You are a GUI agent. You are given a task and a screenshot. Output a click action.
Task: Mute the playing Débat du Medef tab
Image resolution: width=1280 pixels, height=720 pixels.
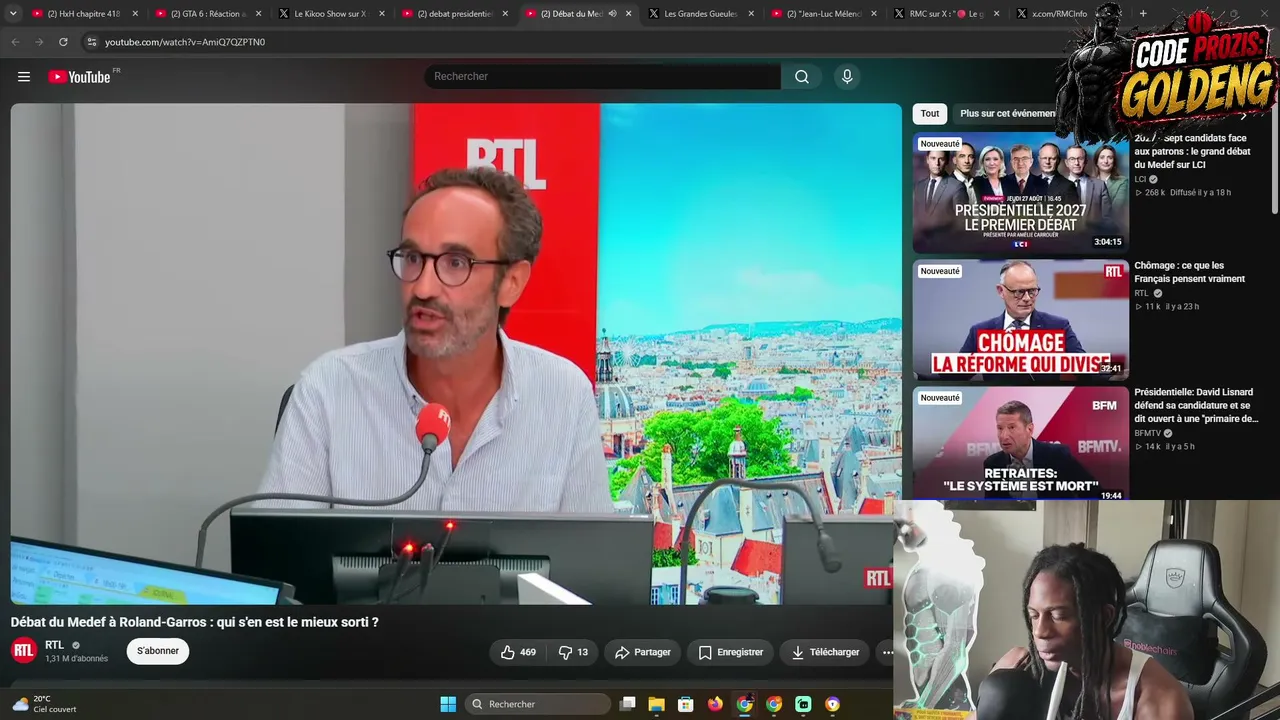[612, 14]
